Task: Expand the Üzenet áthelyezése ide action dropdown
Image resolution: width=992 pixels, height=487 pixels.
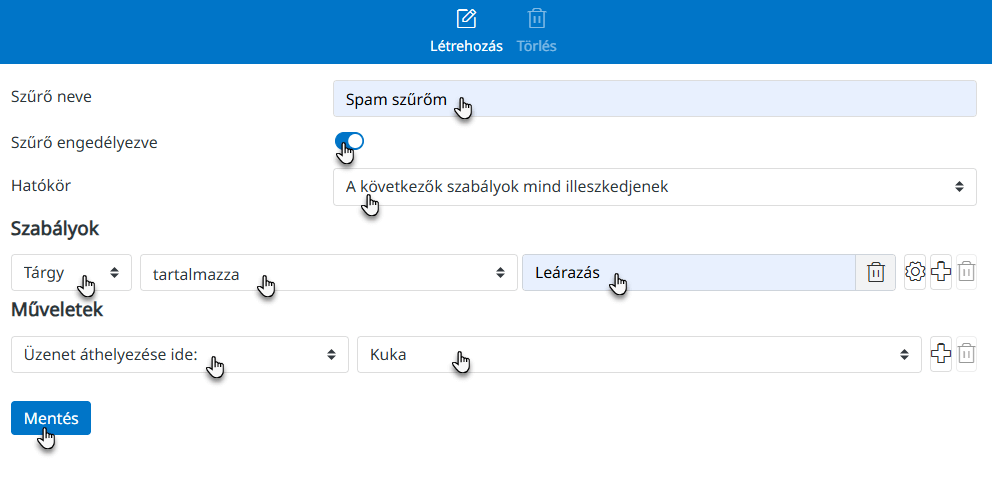Action: point(179,354)
